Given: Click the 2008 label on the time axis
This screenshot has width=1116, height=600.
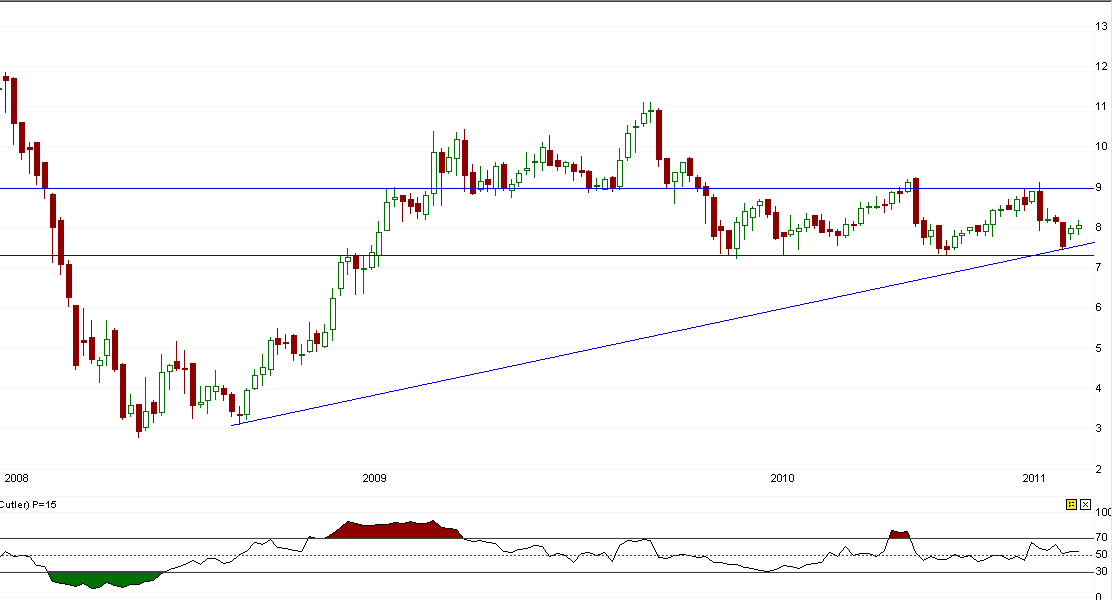Looking at the screenshot, I should click(16, 478).
